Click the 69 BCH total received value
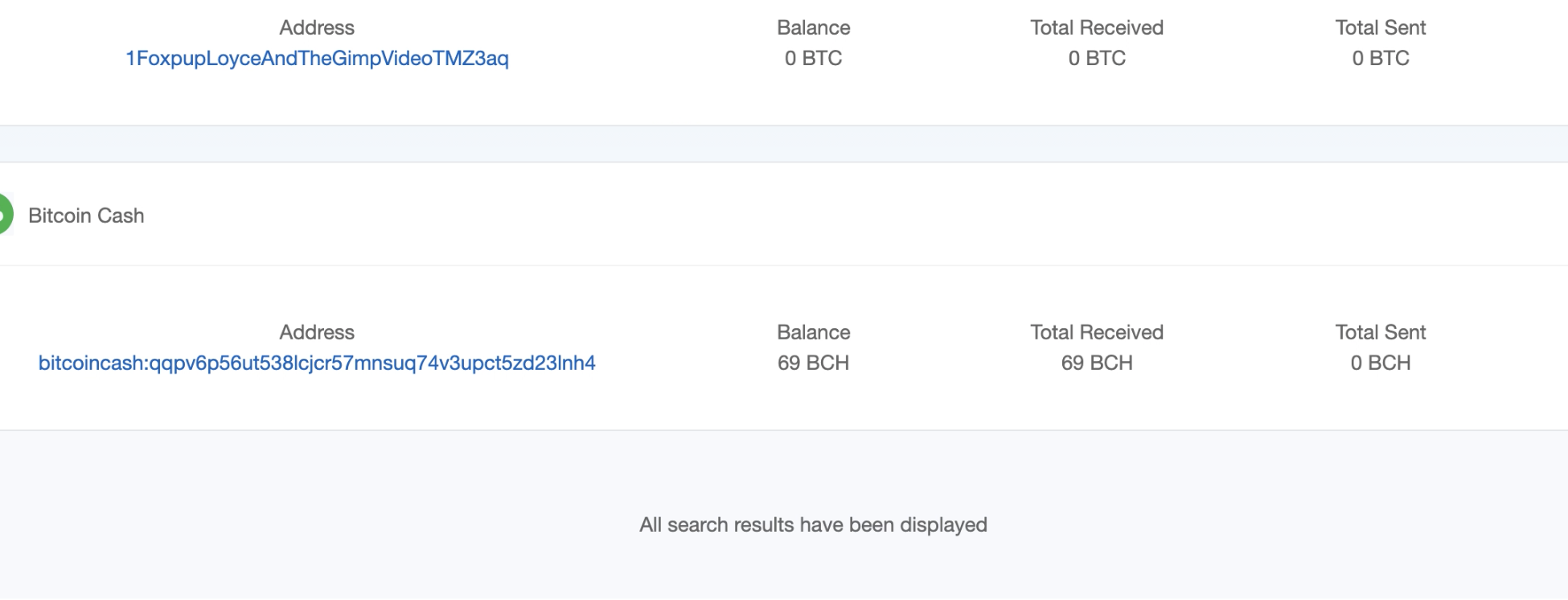Viewport: 1568px width, 600px height. click(1097, 364)
